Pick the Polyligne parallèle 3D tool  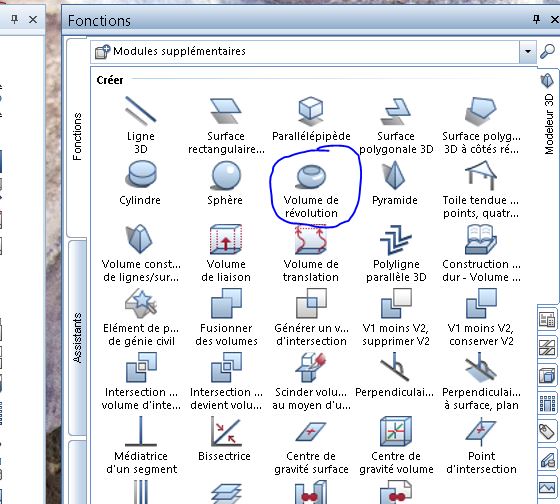coord(396,253)
